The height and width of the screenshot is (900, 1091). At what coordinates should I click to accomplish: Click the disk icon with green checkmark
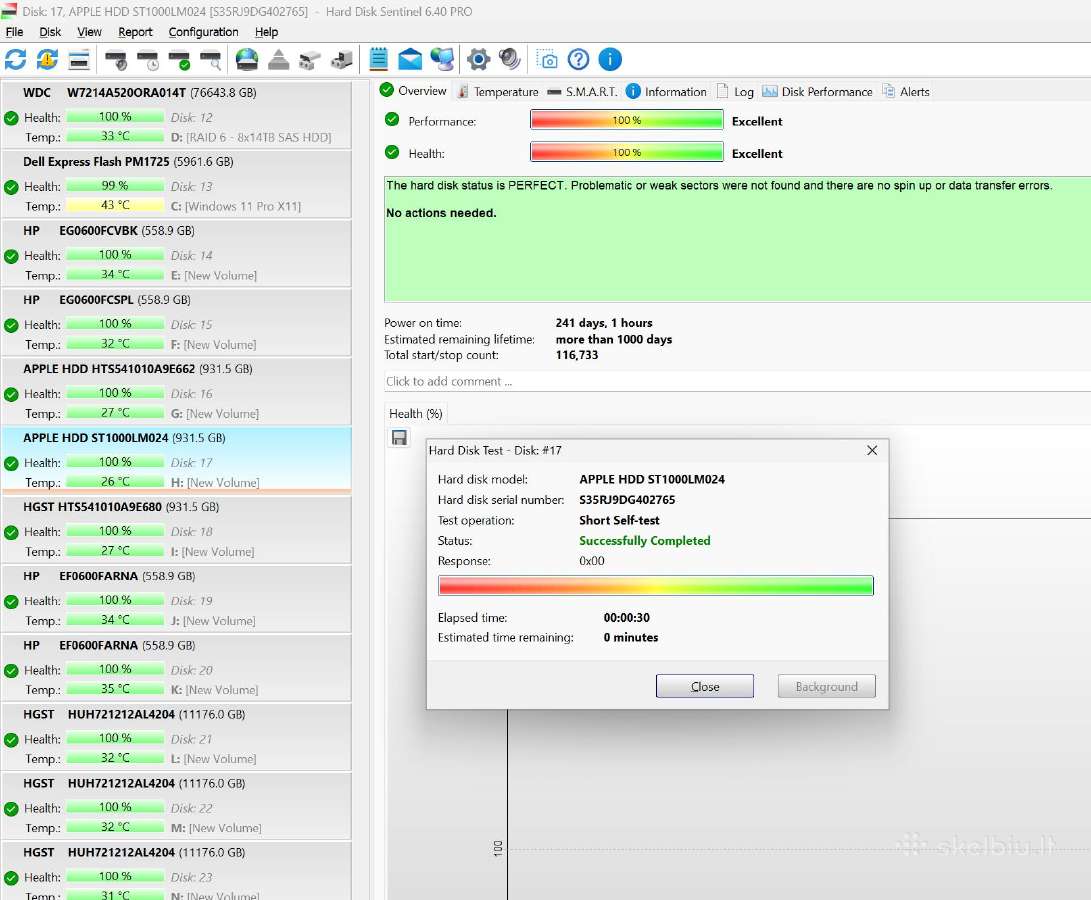(x=180, y=61)
